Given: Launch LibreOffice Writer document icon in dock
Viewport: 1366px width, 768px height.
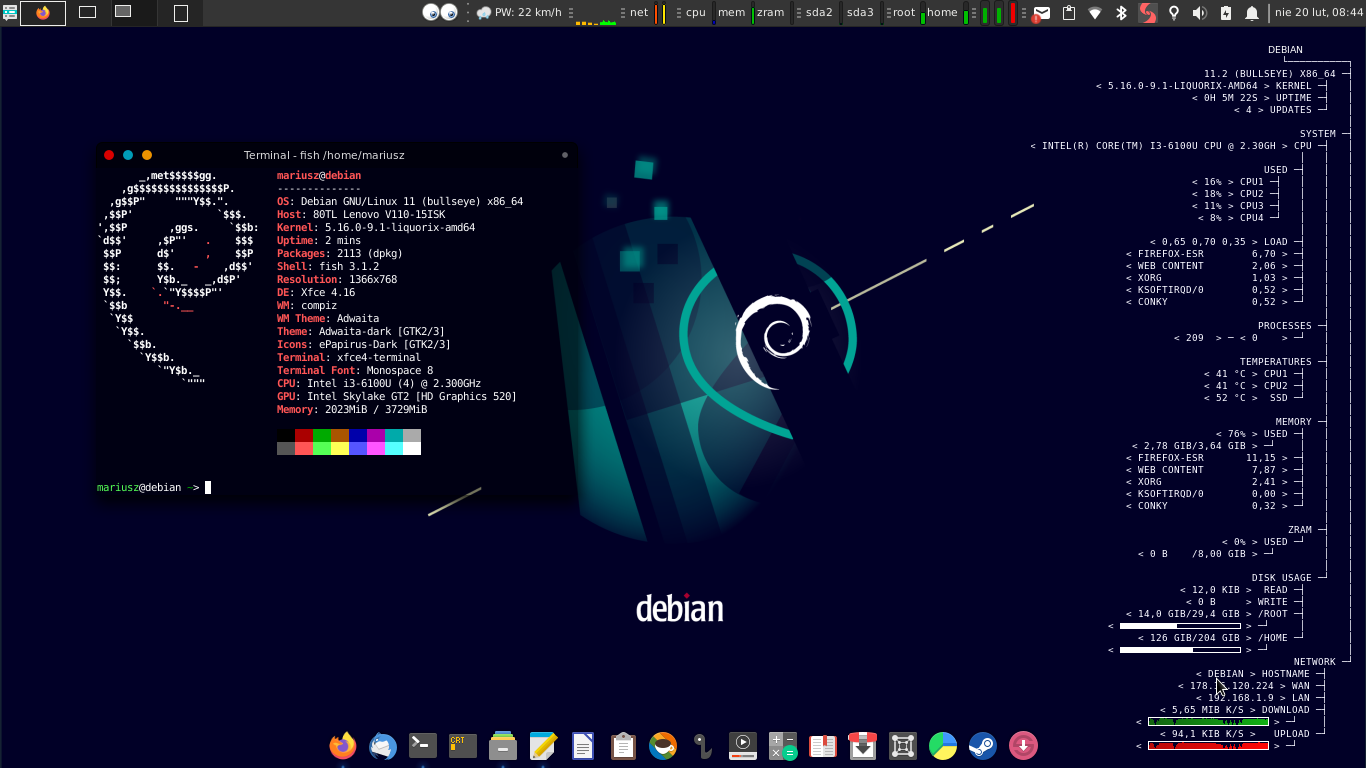Looking at the screenshot, I should pos(583,745).
